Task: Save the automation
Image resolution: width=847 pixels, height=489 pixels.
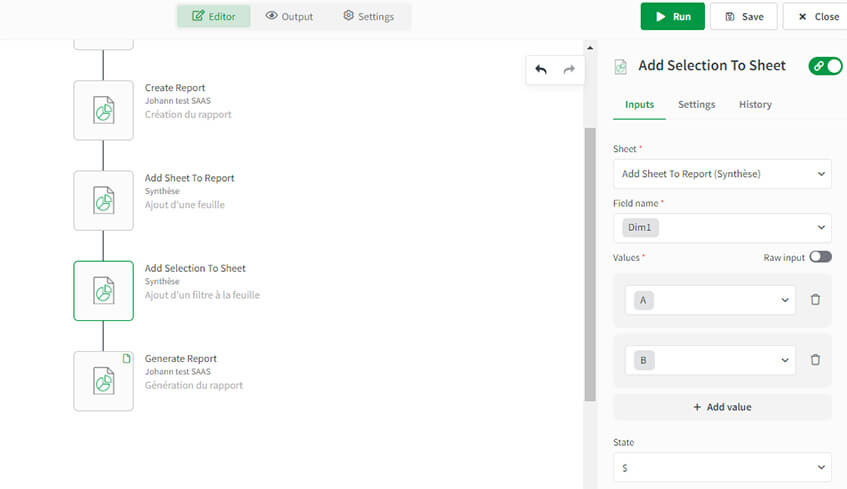Action: click(743, 16)
